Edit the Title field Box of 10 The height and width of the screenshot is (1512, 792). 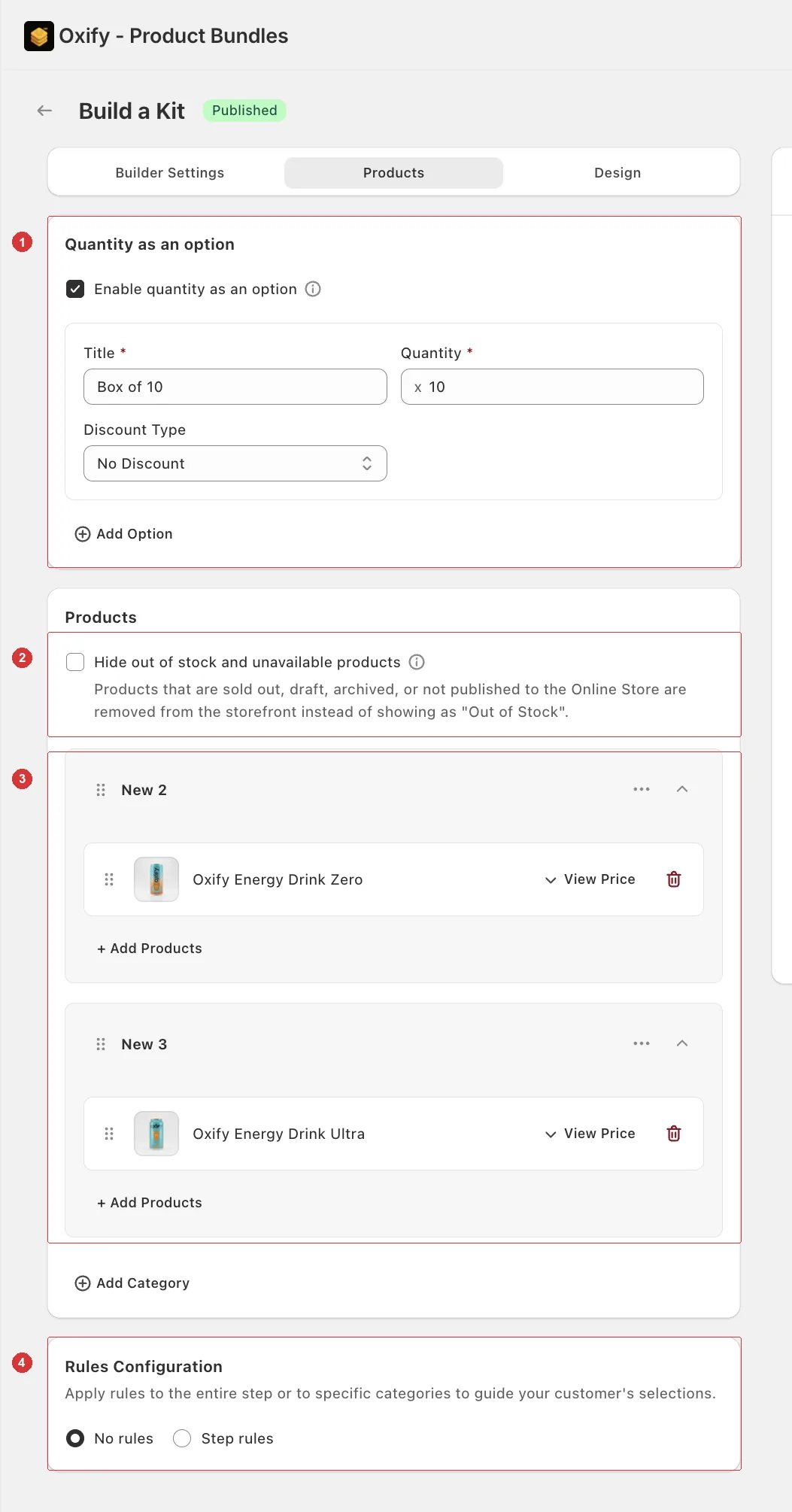coord(235,387)
